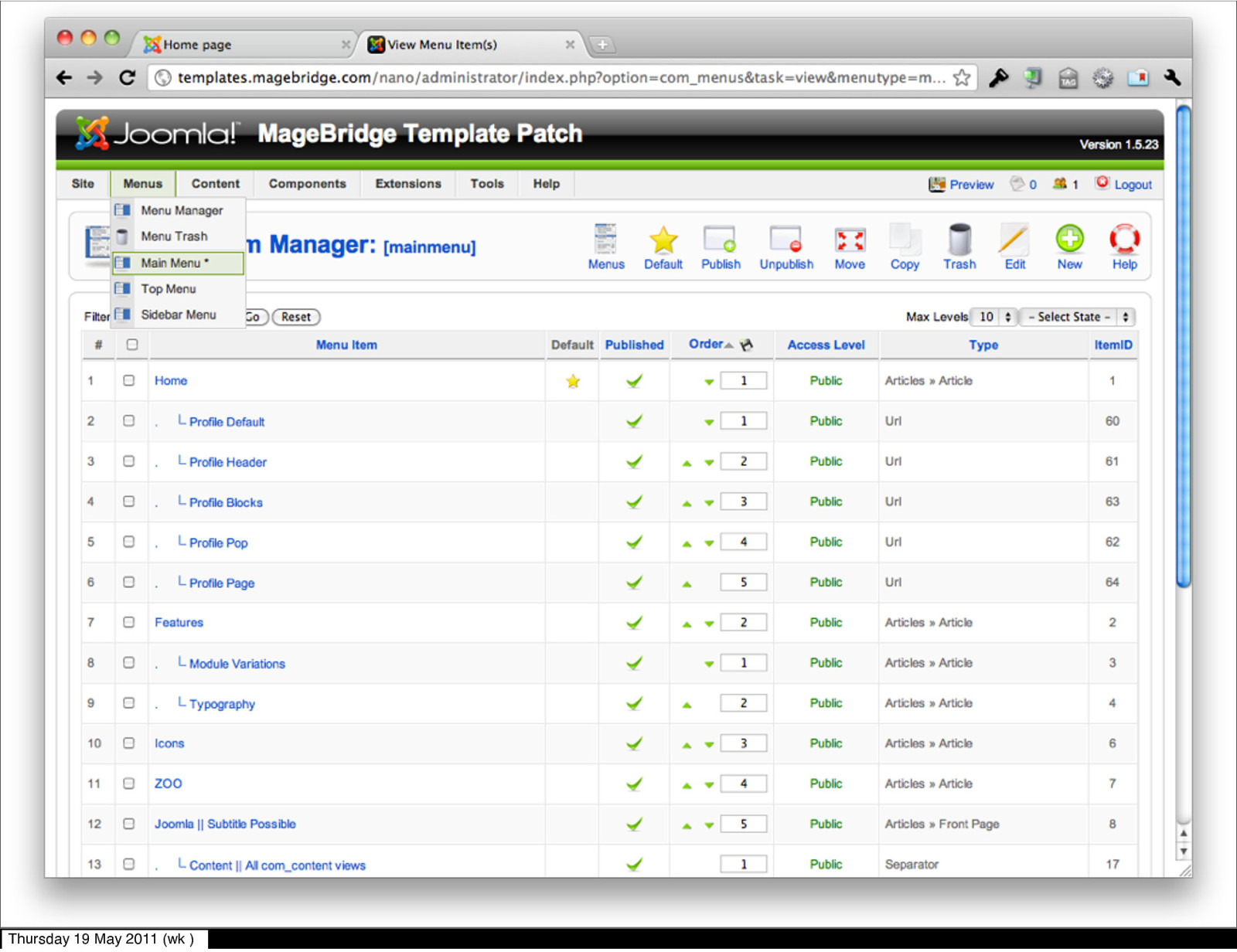Click the browser forward arrow
Viewport: 1237px width, 952px height.
pos(94,77)
